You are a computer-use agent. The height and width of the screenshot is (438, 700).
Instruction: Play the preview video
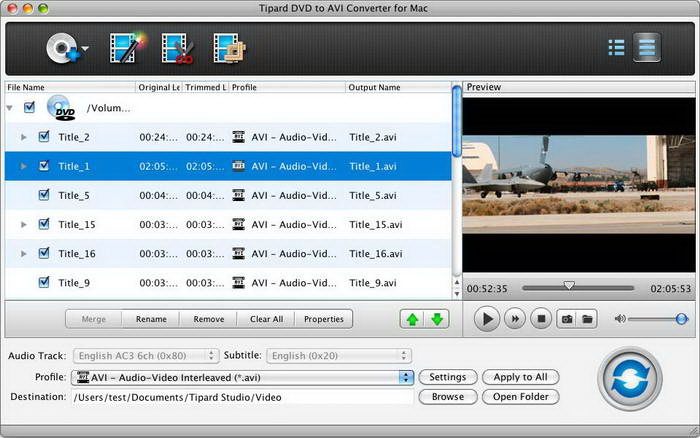pyautogui.click(x=487, y=319)
